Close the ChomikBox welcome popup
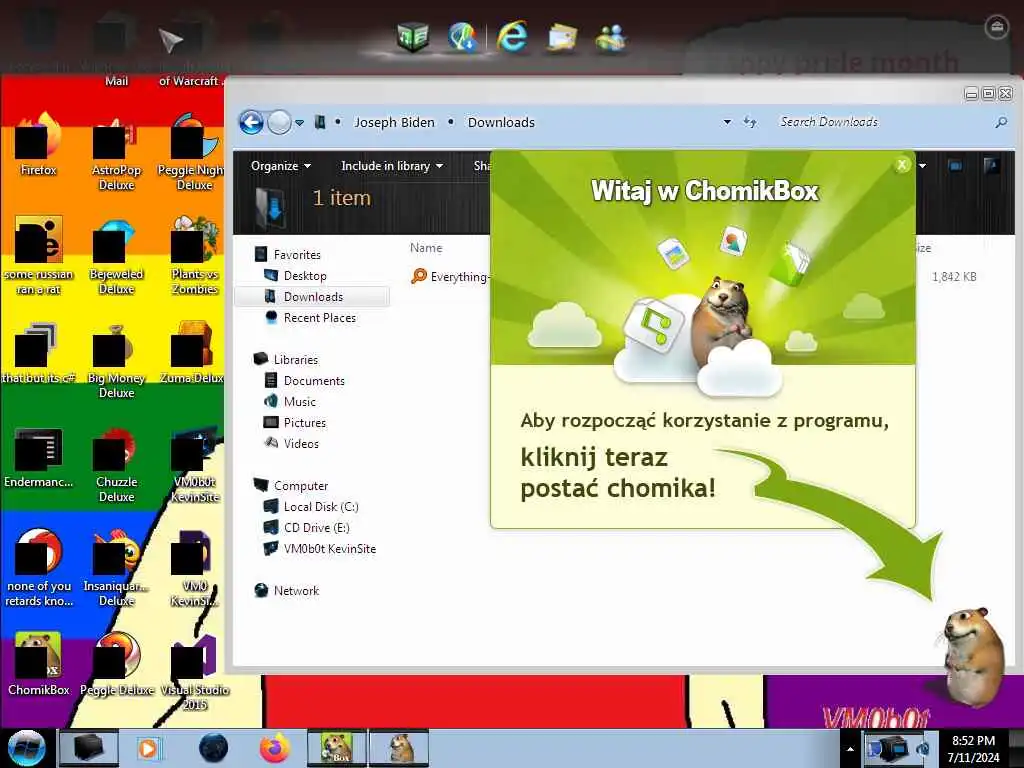This screenshot has height=768, width=1024. (x=902, y=165)
